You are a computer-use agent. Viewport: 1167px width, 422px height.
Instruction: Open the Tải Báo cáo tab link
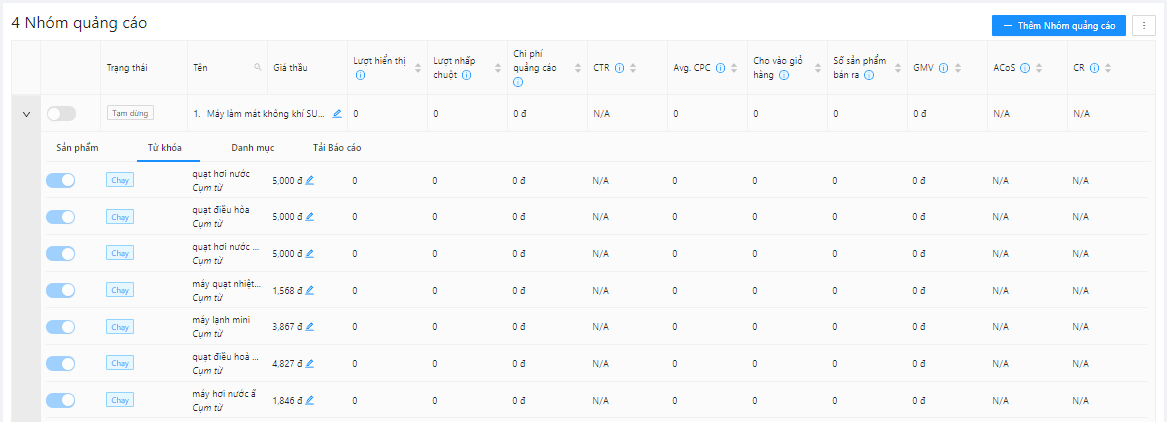[x=337, y=147]
